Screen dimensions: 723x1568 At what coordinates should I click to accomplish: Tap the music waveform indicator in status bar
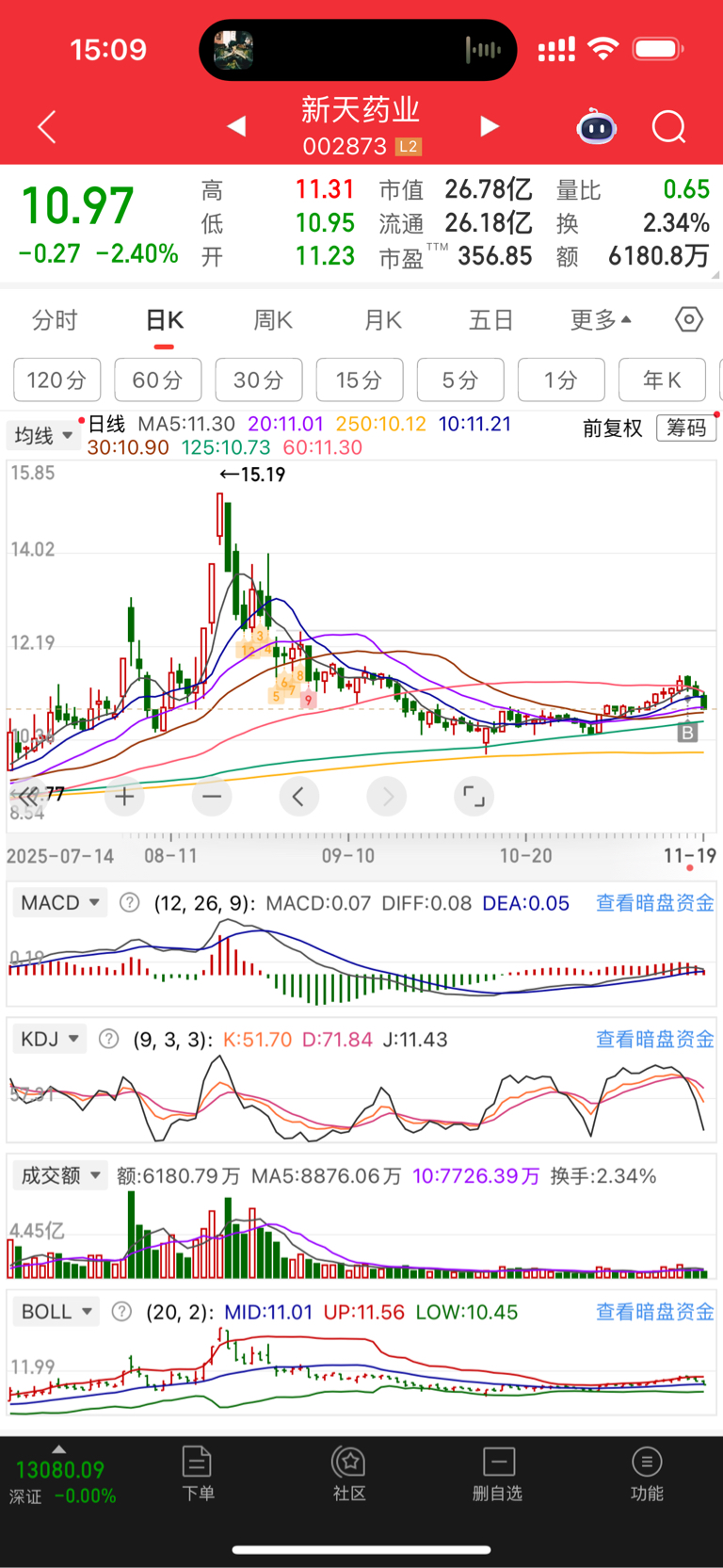(483, 49)
